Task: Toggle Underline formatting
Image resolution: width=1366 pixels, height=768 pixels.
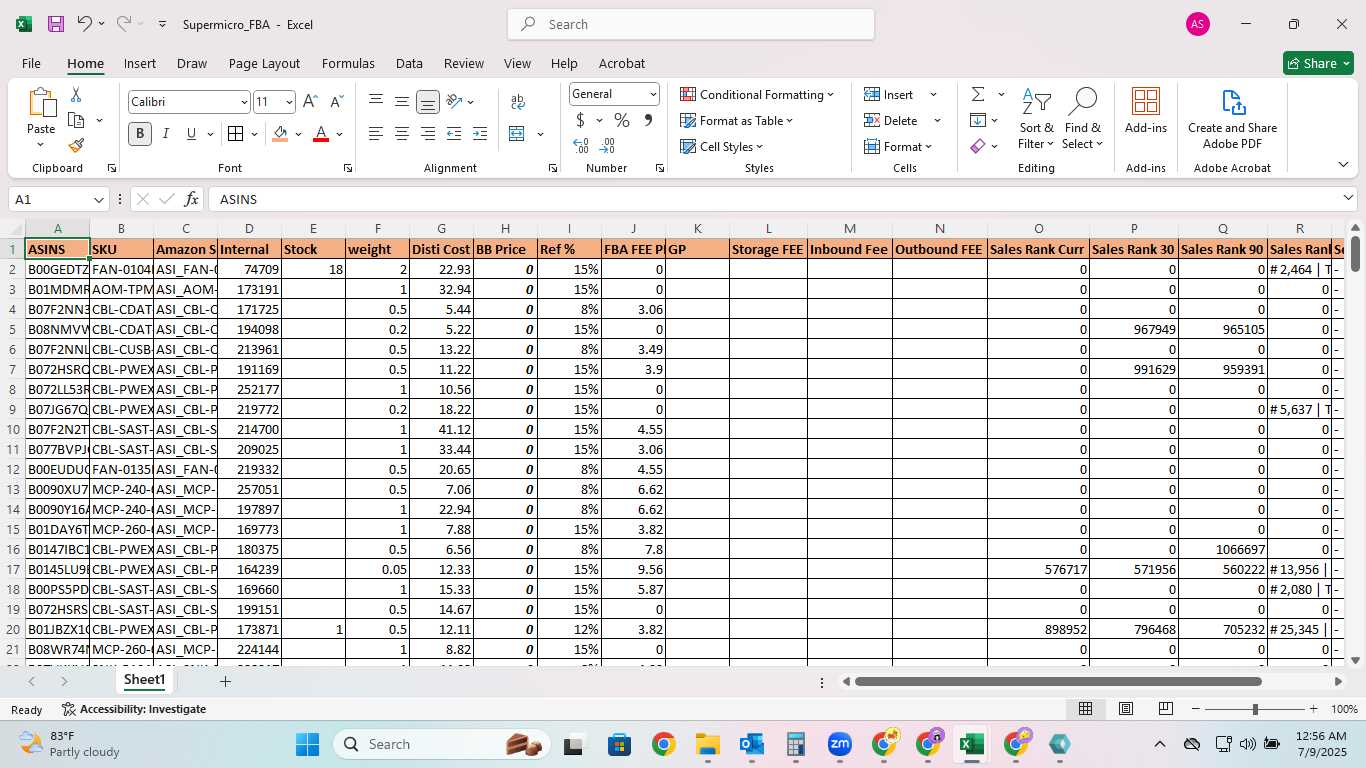Action: (191, 134)
